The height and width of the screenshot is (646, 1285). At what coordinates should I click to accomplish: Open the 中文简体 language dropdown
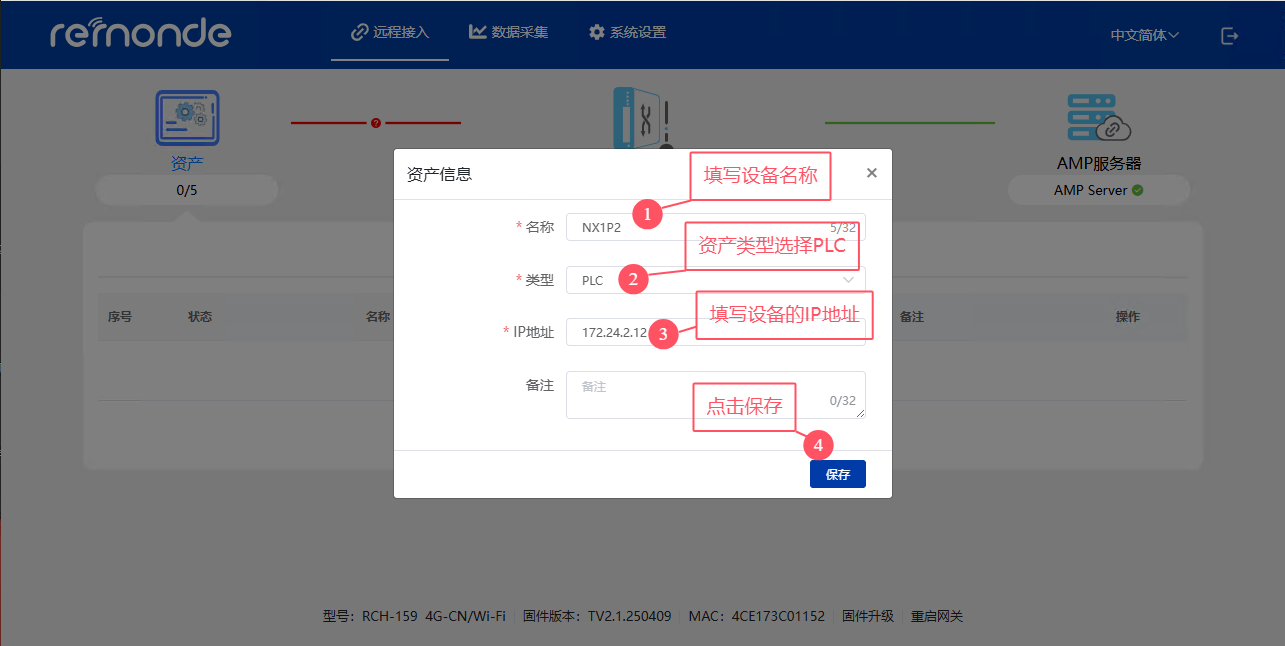(x=1145, y=35)
